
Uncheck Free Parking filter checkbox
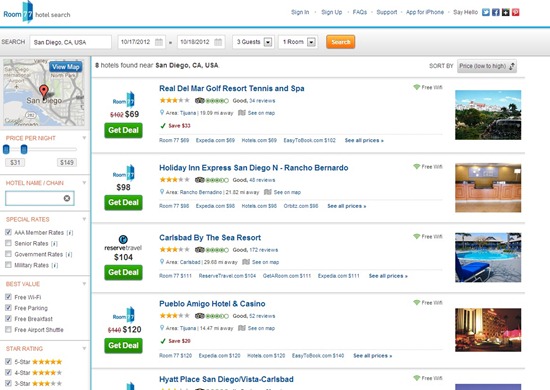point(8,308)
